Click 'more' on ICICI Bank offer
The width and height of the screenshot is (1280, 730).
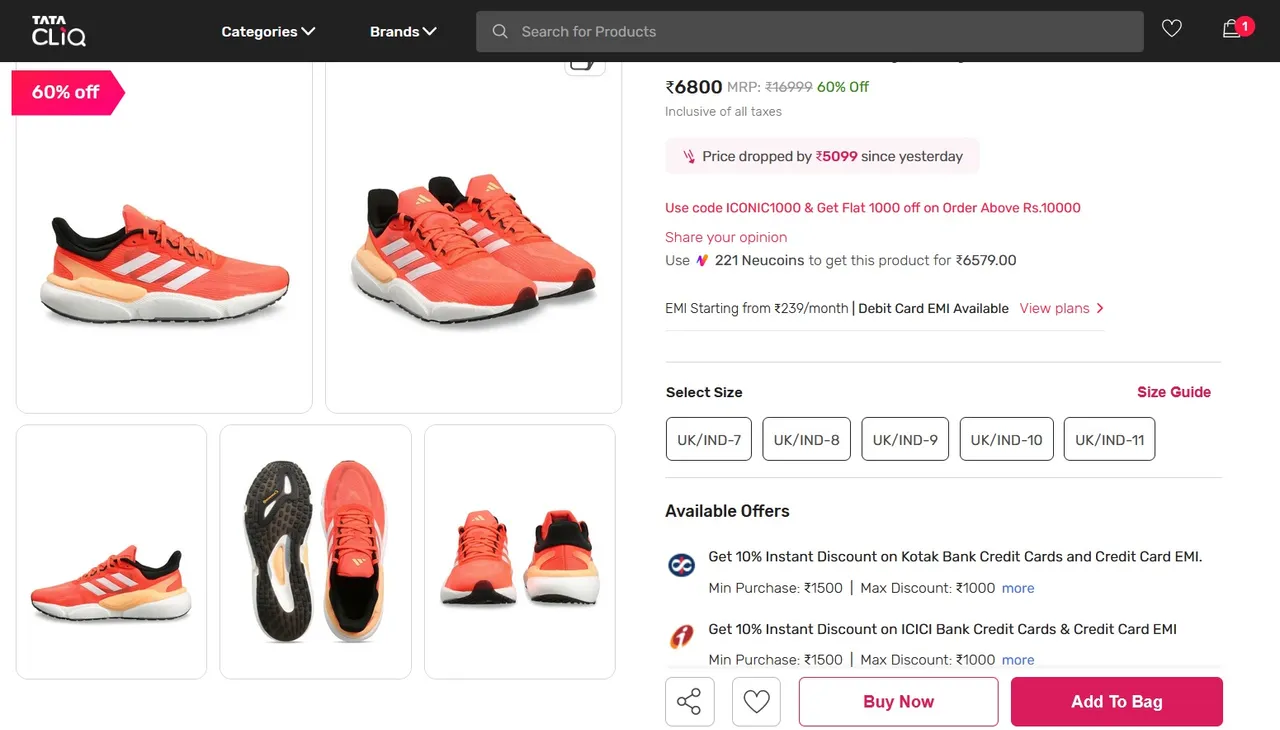click(x=1018, y=660)
